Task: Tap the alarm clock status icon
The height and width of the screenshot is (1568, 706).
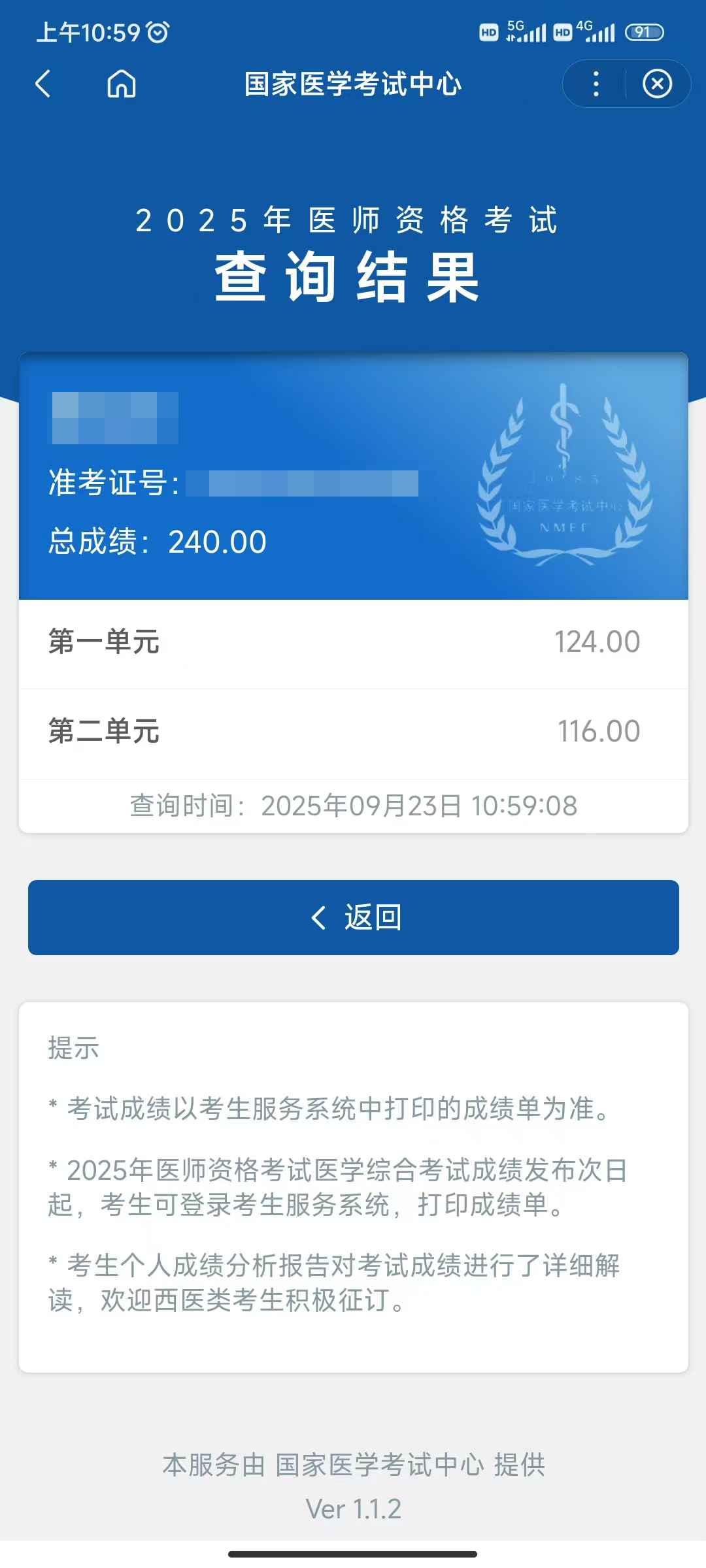Action: [158, 32]
